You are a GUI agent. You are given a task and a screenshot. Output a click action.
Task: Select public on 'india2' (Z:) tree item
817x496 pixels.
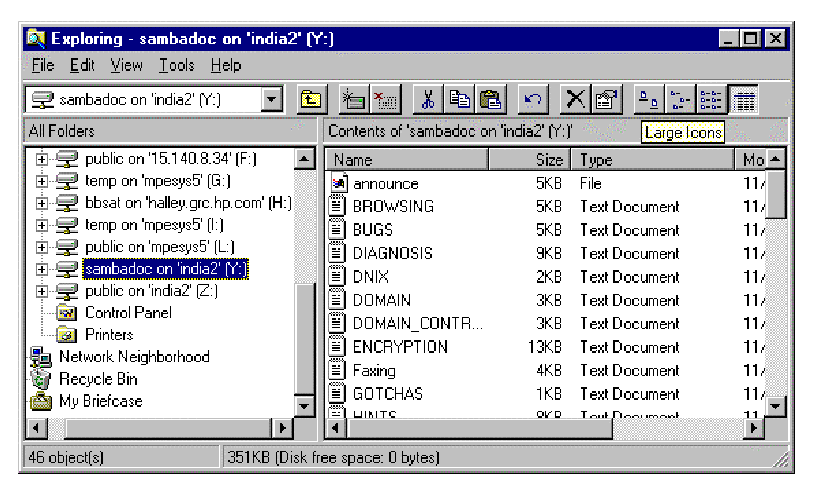pos(151,291)
